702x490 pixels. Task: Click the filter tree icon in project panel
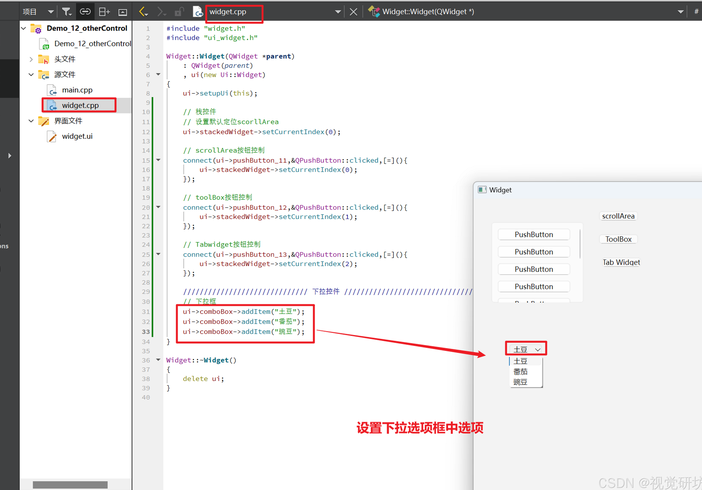pos(66,12)
